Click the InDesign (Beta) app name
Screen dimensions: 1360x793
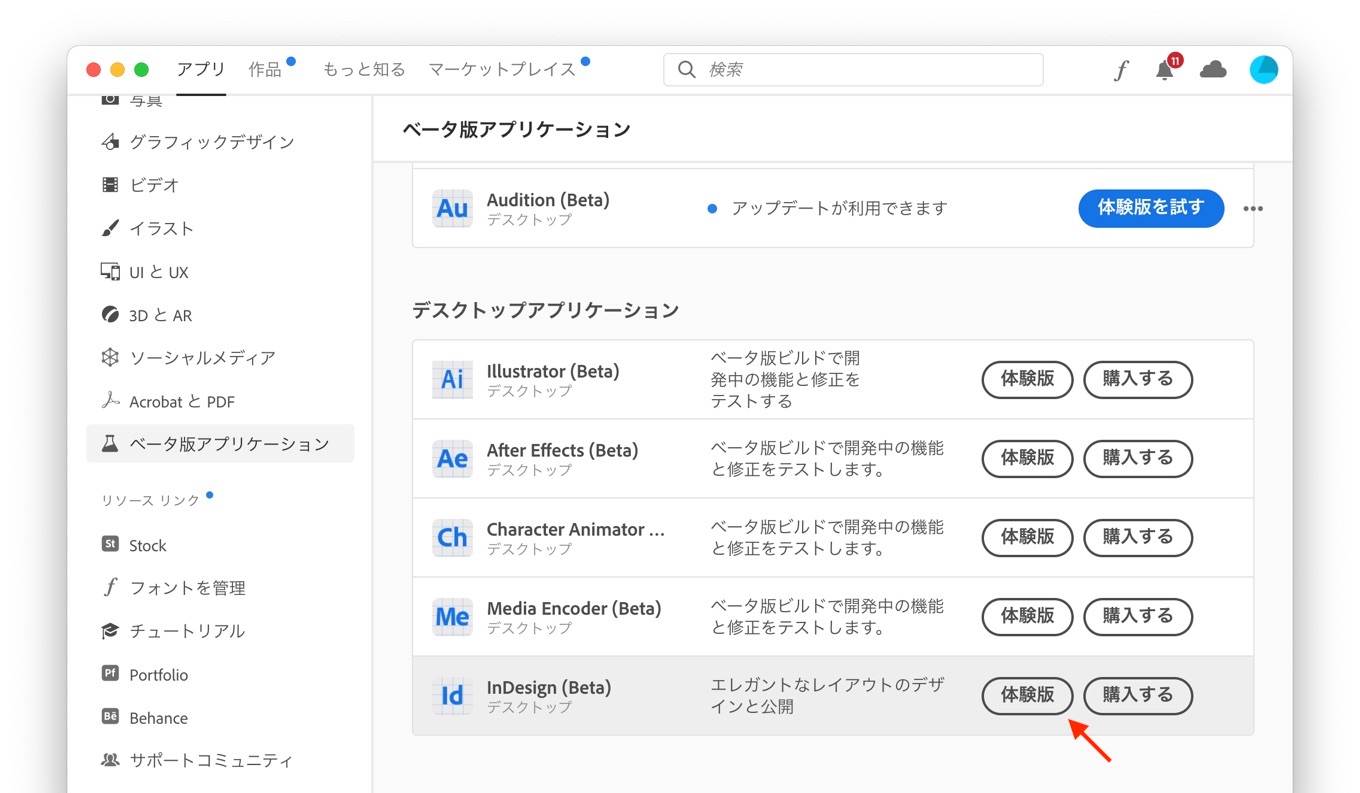point(549,687)
